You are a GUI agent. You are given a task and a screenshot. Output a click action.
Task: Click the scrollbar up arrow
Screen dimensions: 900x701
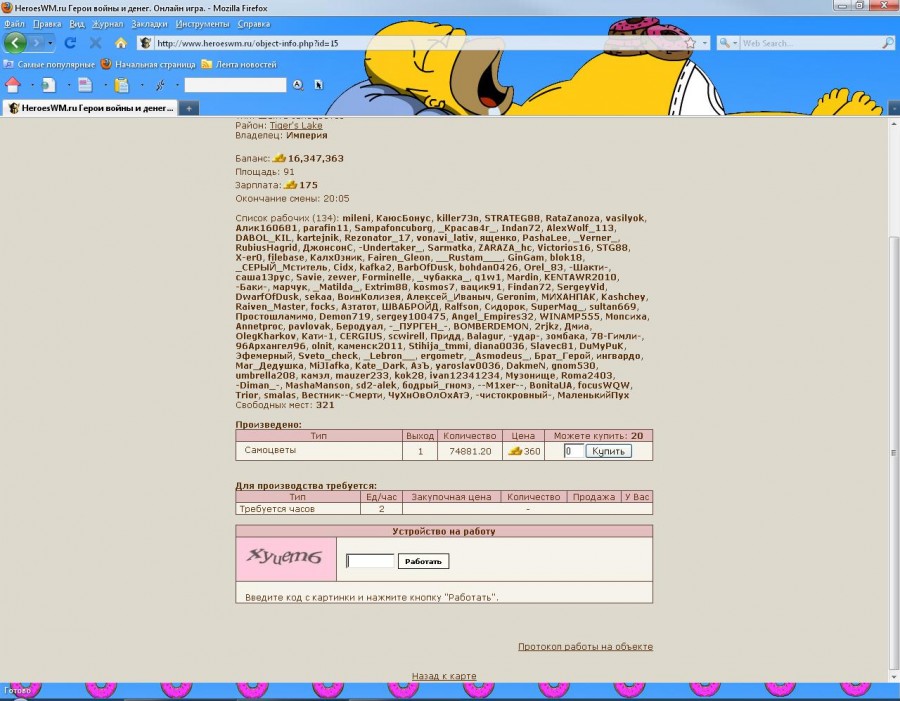894,123
